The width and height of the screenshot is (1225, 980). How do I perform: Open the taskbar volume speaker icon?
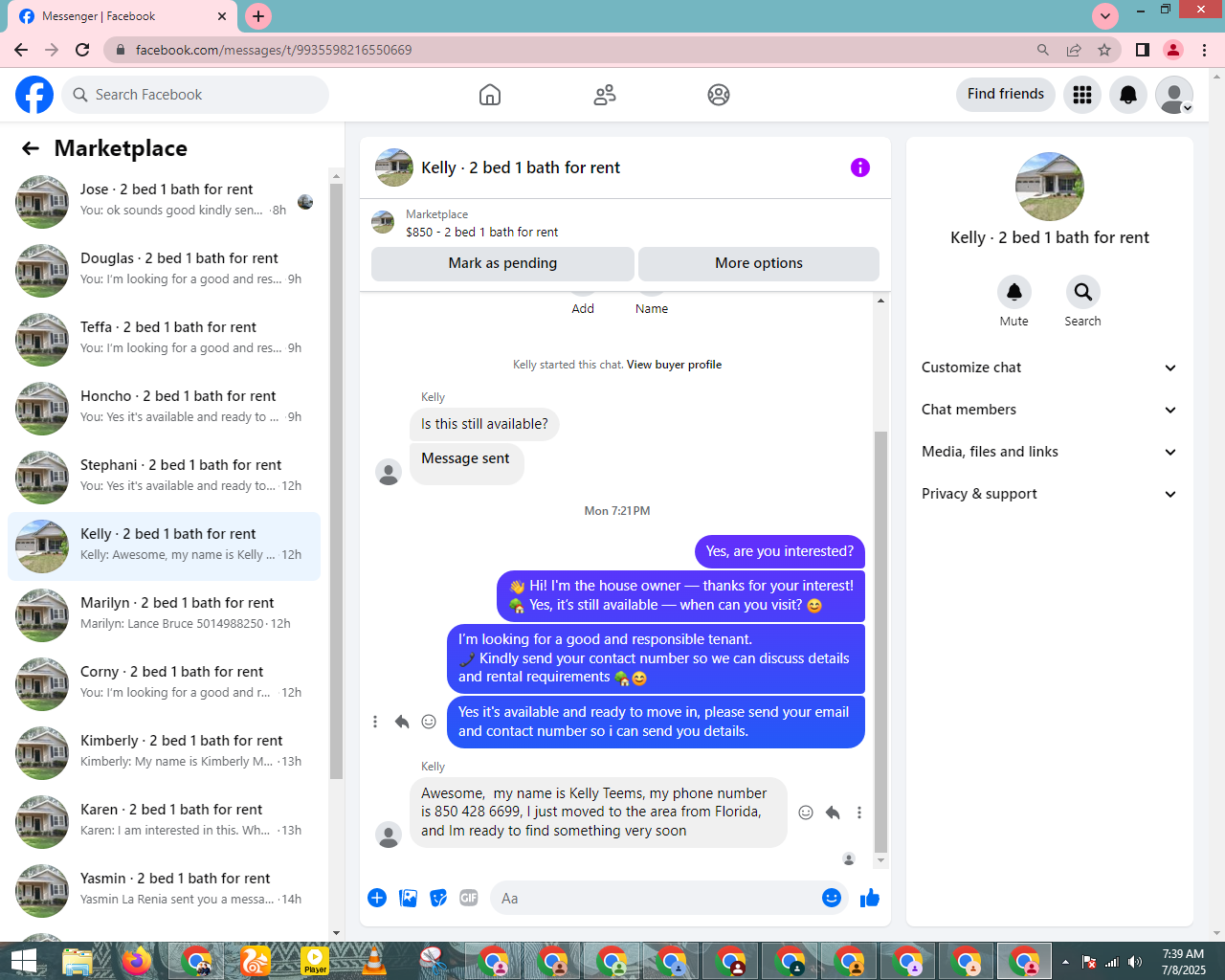pyautogui.click(x=1135, y=962)
